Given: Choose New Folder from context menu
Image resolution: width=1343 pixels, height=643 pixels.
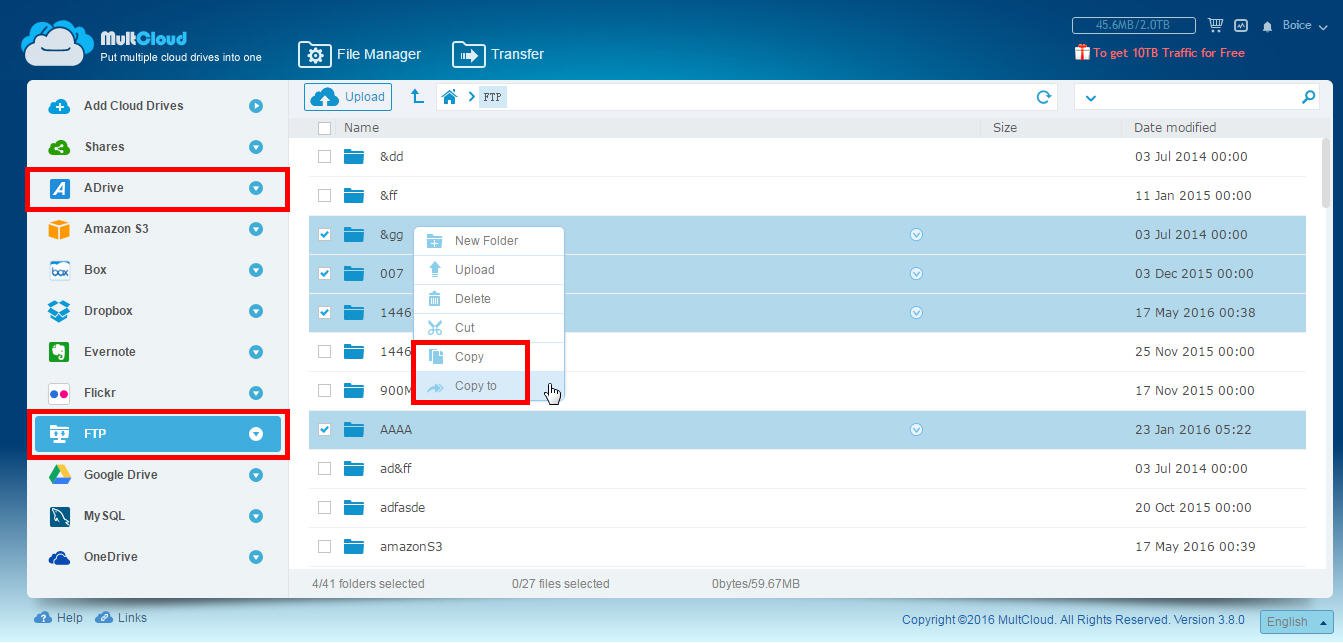Looking at the screenshot, I should coord(489,241).
